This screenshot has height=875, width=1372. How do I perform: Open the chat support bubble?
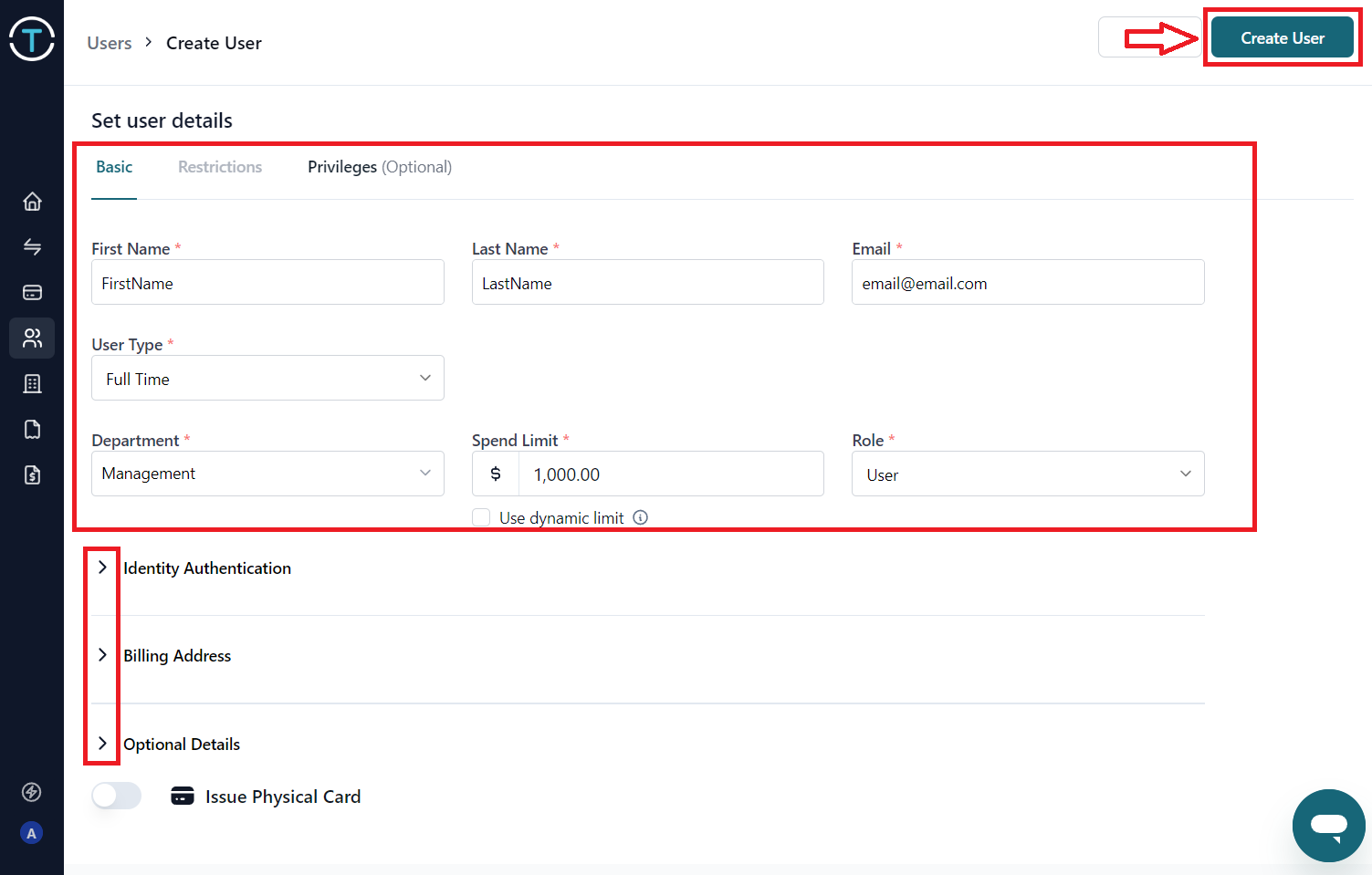[x=1328, y=825]
